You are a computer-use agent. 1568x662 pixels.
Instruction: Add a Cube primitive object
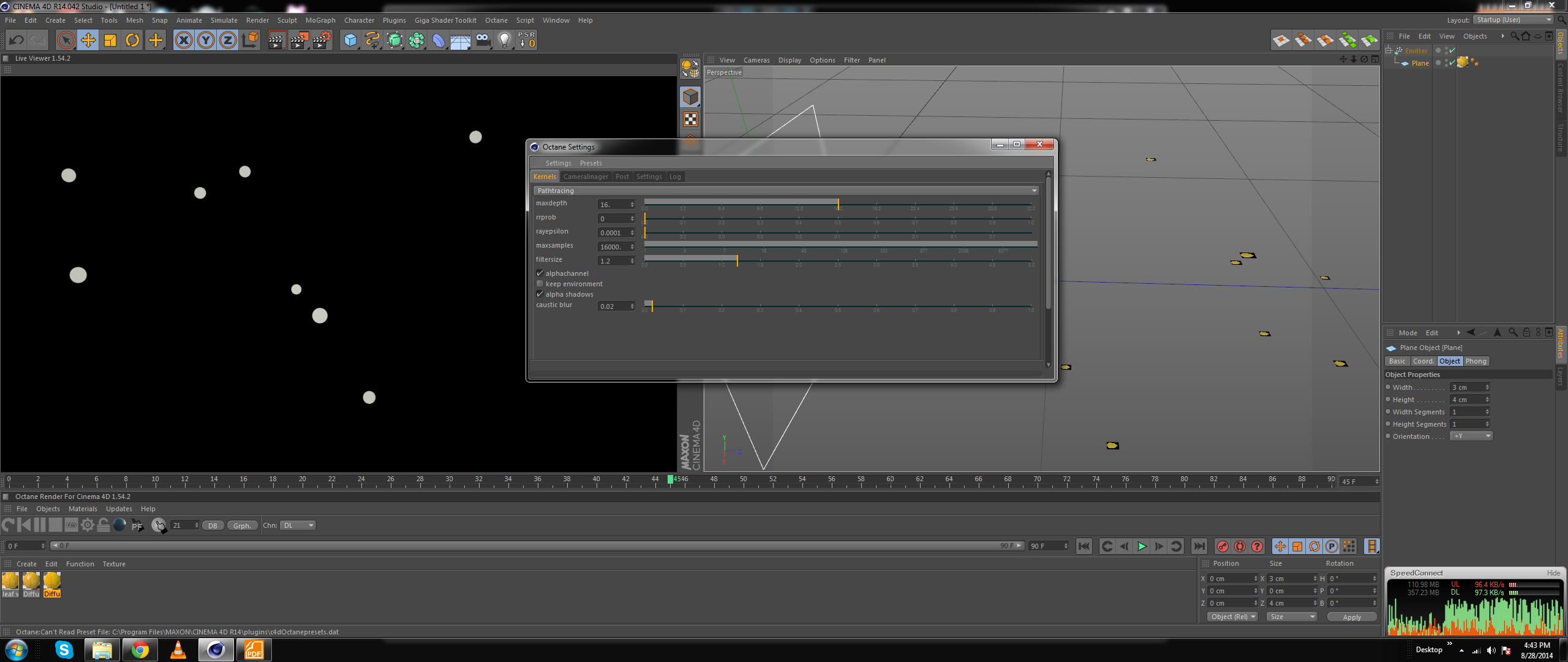(350, 40)
